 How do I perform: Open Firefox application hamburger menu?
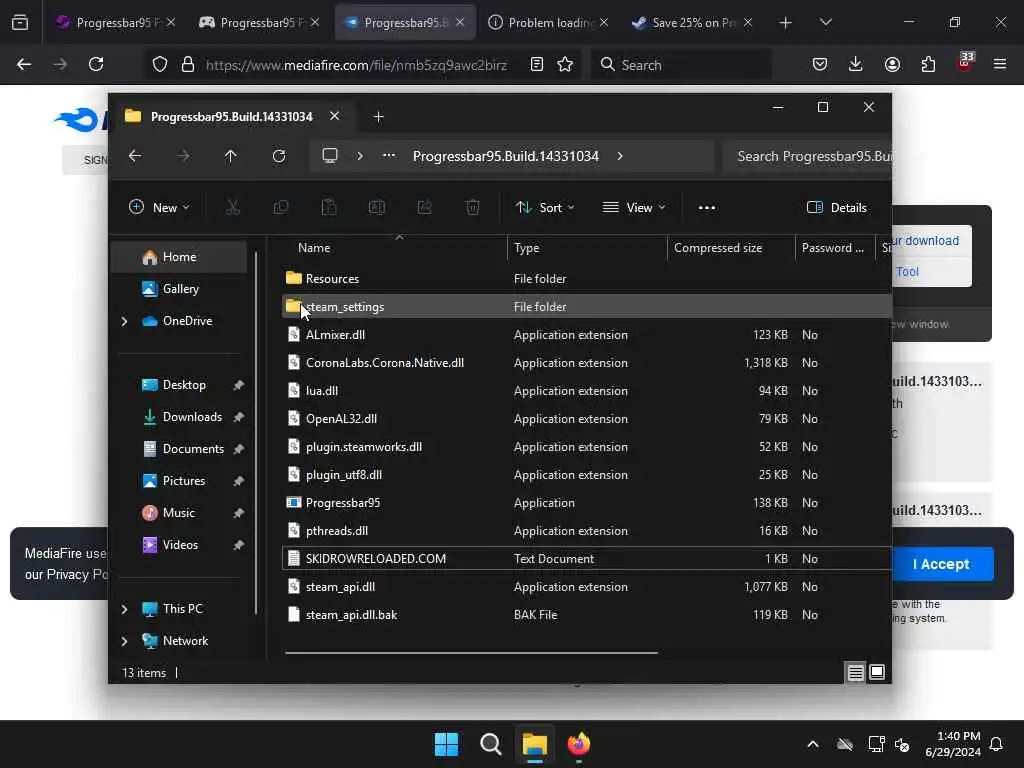click(x=1000, y=64)
